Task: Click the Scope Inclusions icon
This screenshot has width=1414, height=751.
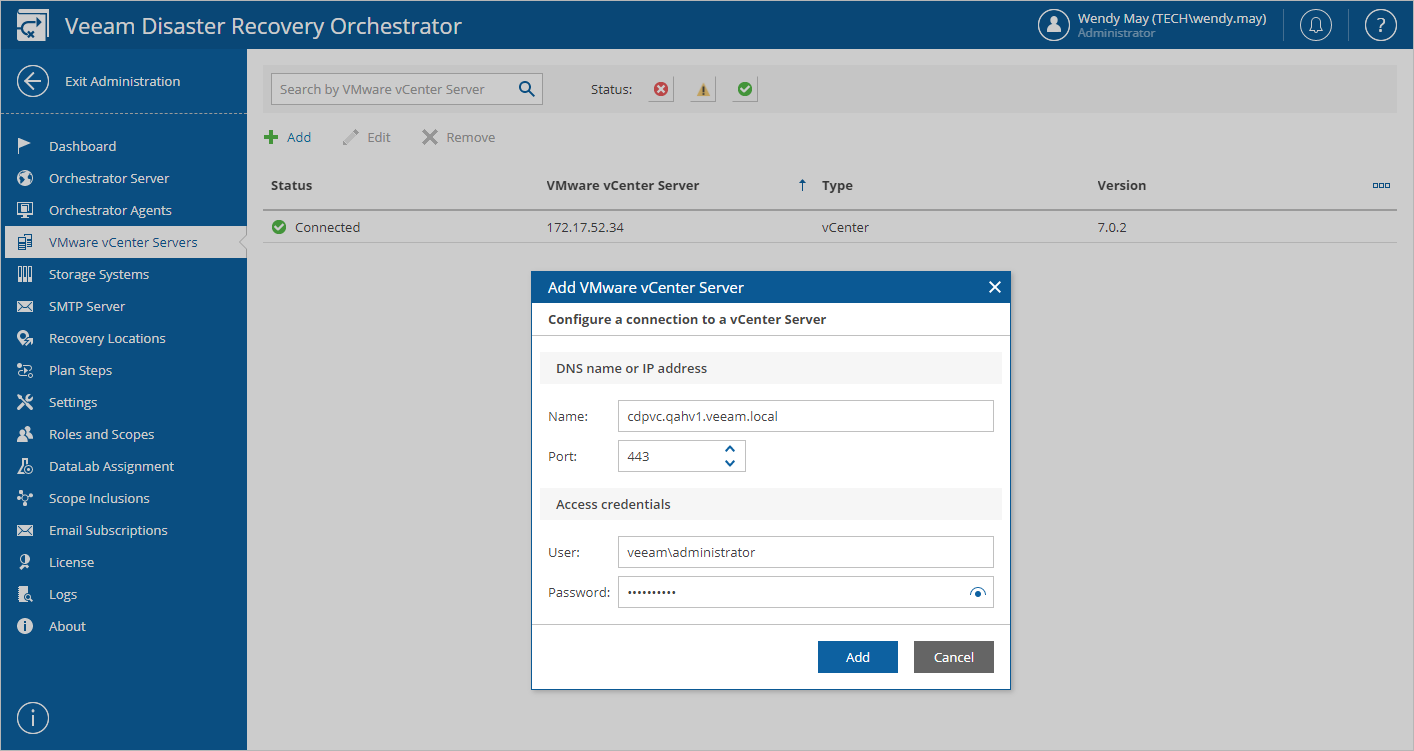Action: coord(26,498)
